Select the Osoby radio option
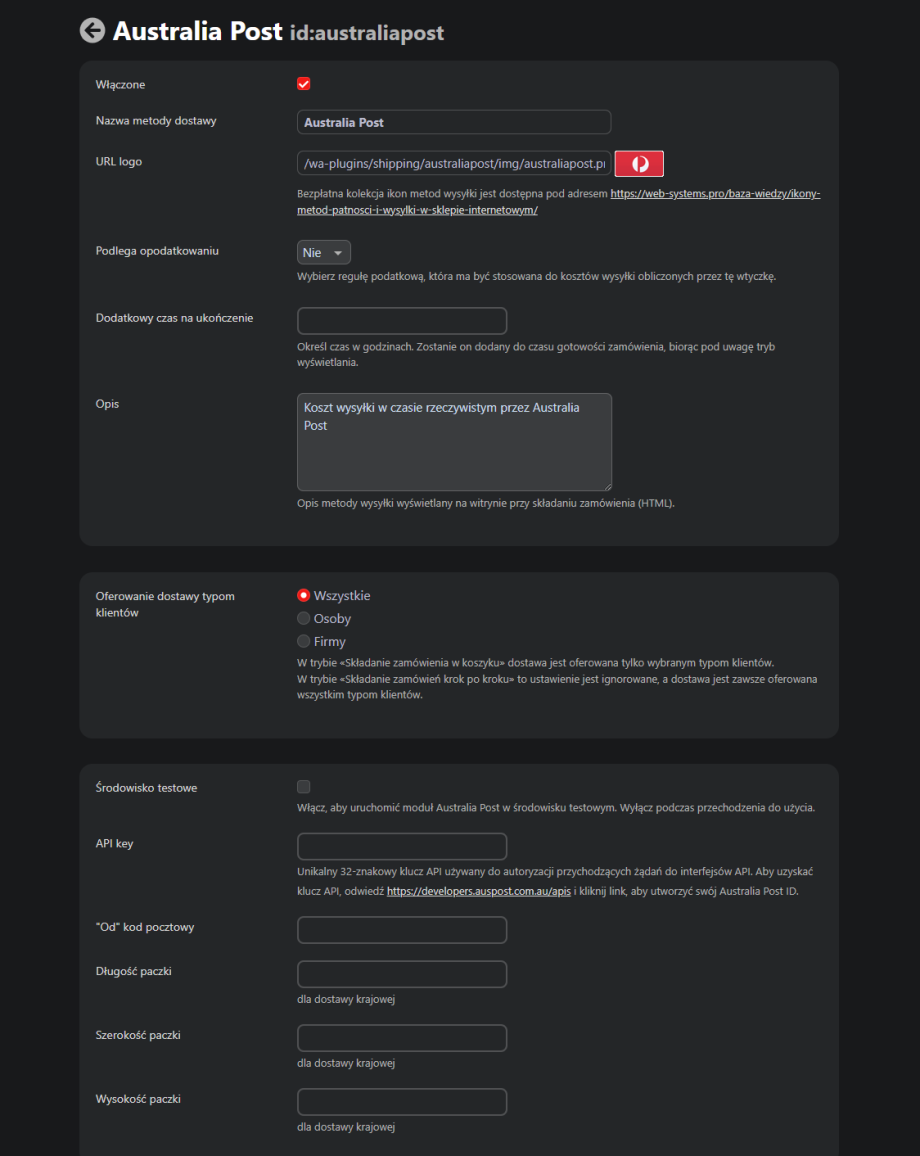Image resolution: width=920 pixels, height=1156 pixels. click(x=304, y=618)
